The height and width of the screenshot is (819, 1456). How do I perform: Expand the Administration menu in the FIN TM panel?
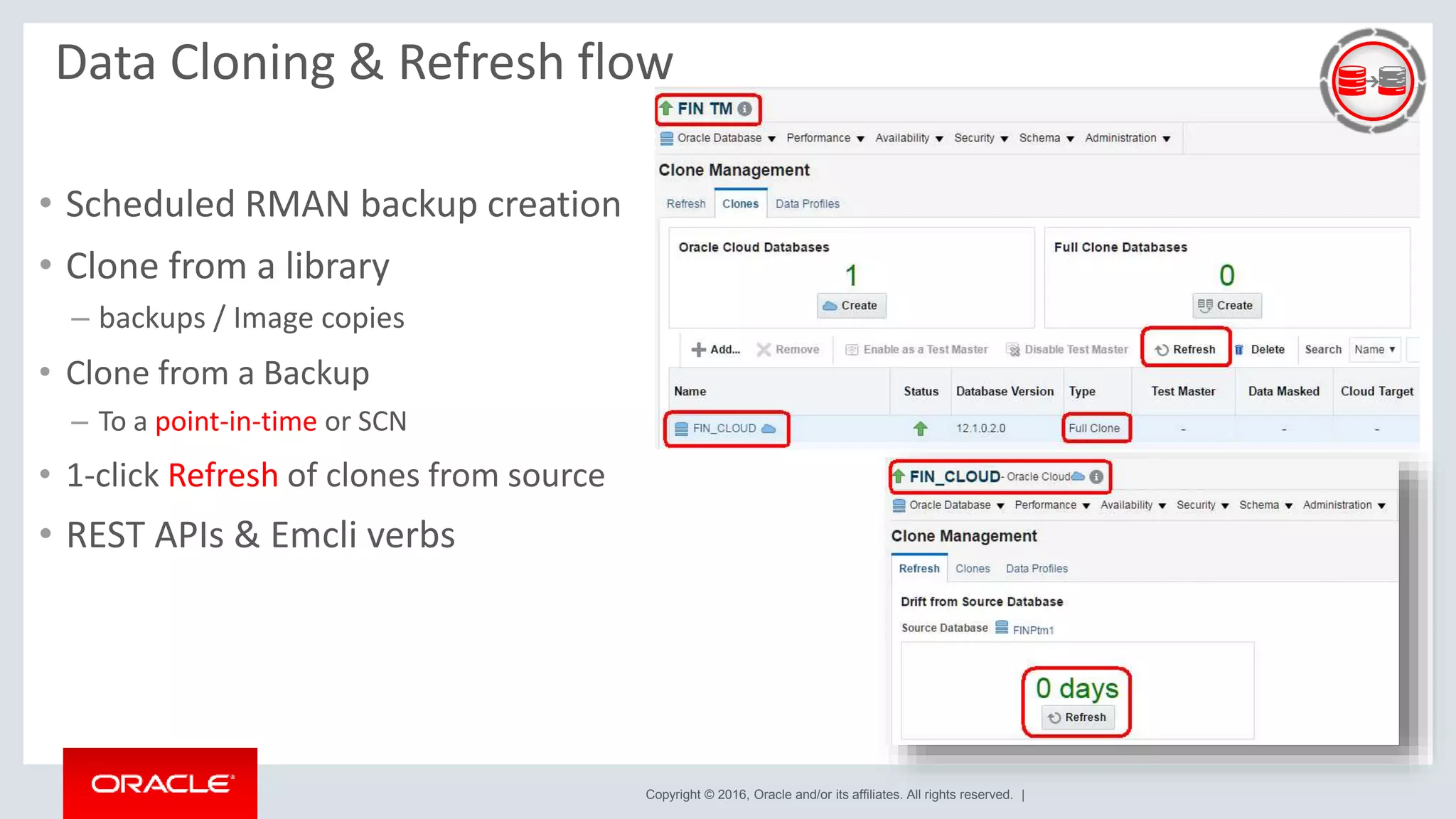click(x=1128, y=138)
